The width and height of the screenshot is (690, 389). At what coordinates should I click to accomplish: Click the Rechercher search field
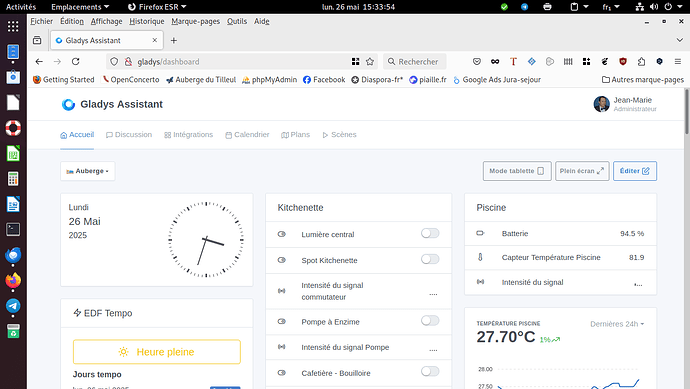click(415, 62)
